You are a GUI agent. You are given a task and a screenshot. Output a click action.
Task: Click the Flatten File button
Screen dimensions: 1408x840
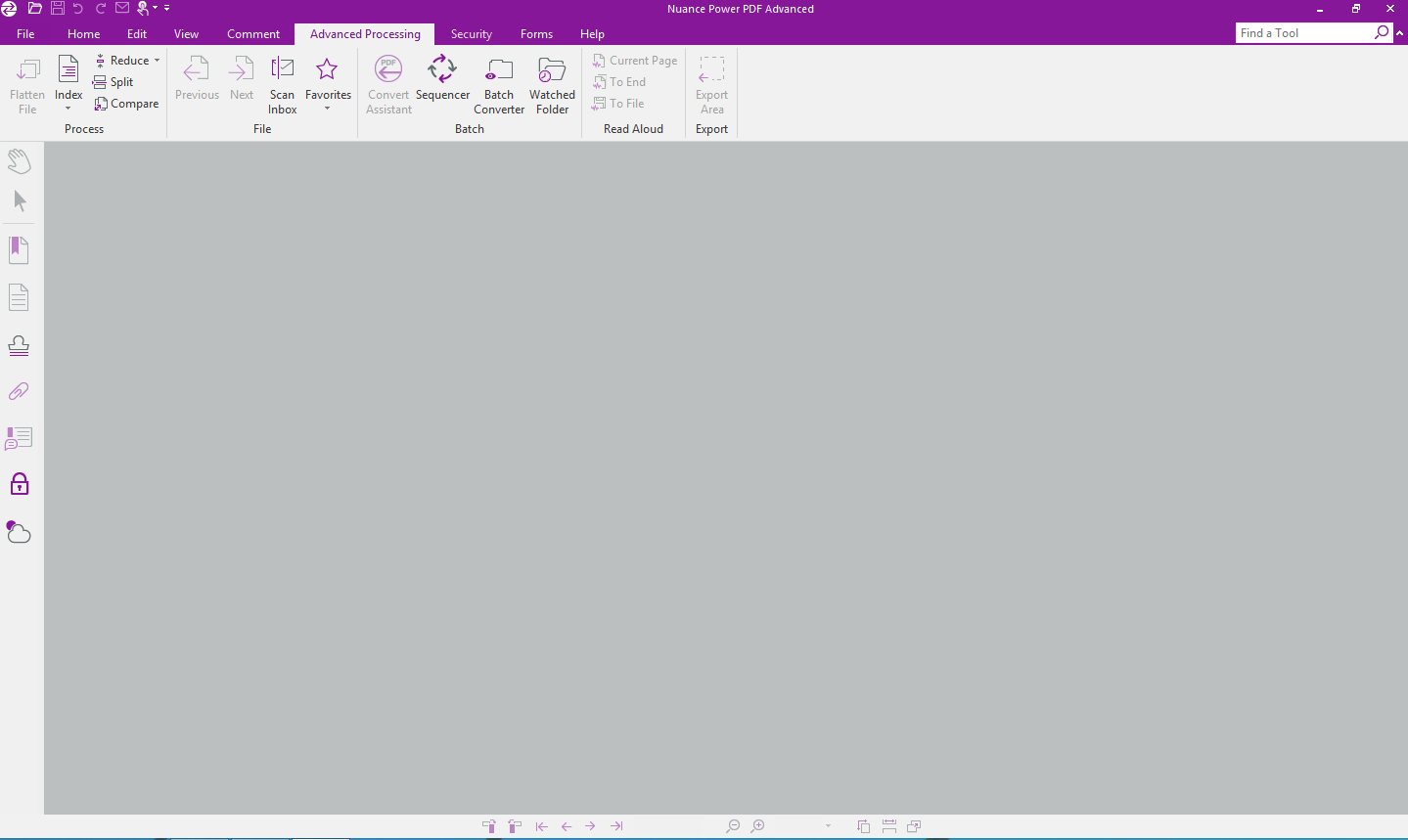27,85
